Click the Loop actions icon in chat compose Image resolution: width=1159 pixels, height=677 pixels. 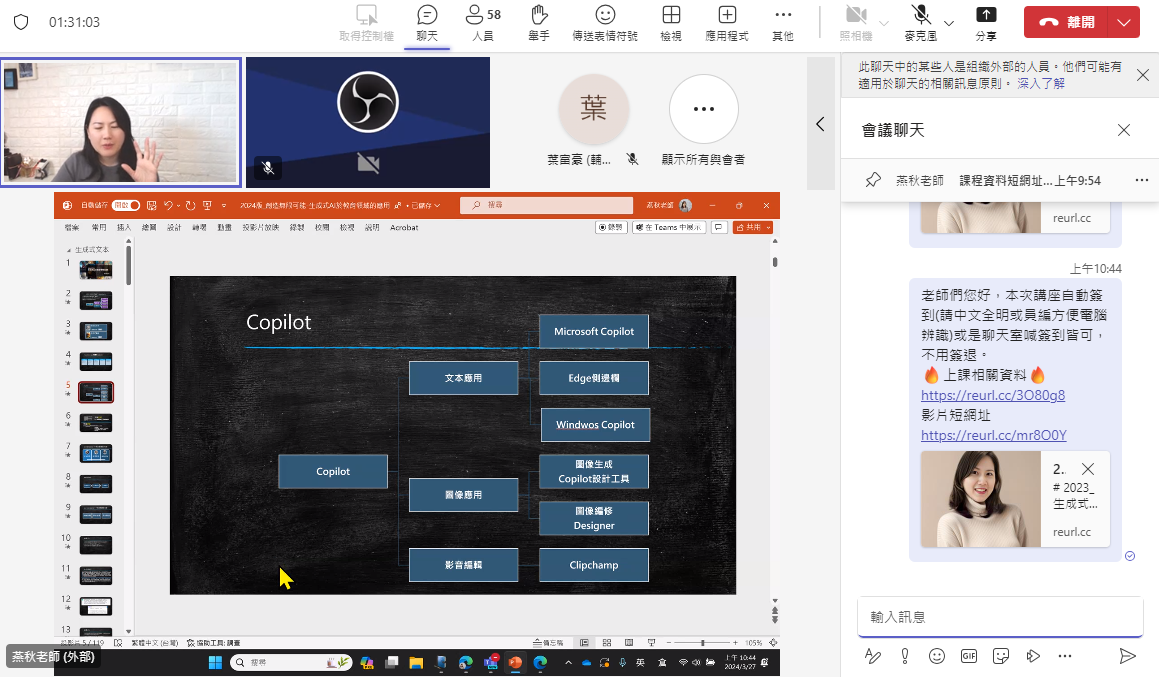[1033, 656]
